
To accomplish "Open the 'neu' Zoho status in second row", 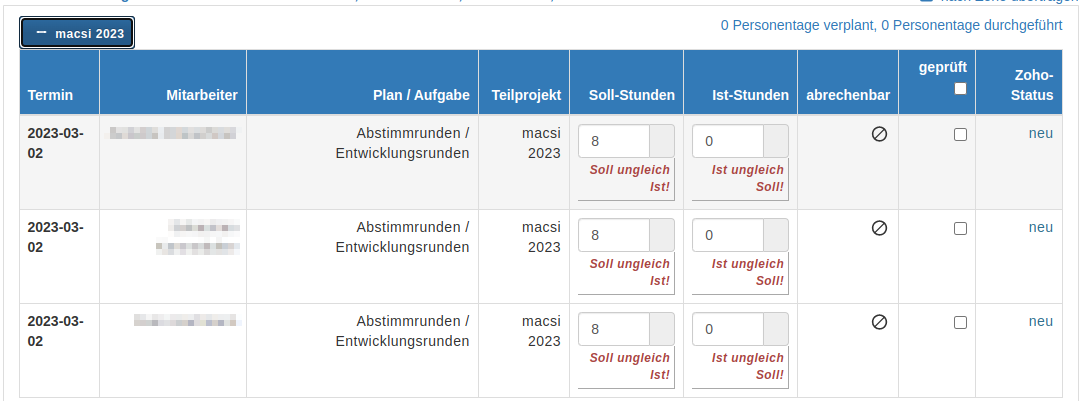I will click(1041, 227).
